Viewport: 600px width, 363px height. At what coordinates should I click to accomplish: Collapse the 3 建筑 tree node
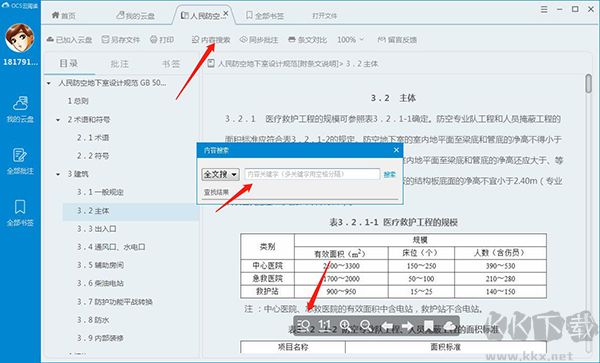(x=58, y=174)
